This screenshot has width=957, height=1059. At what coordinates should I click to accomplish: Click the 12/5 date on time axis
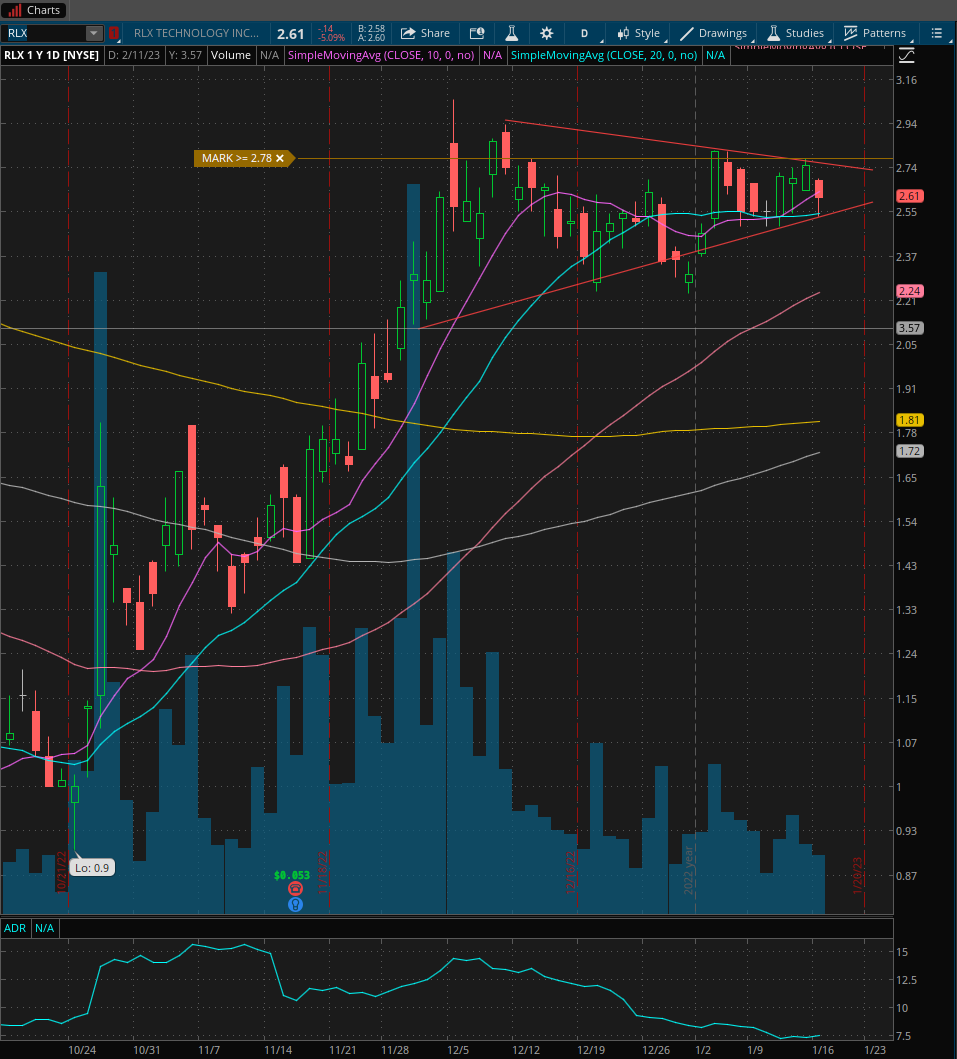point(458,1050)
